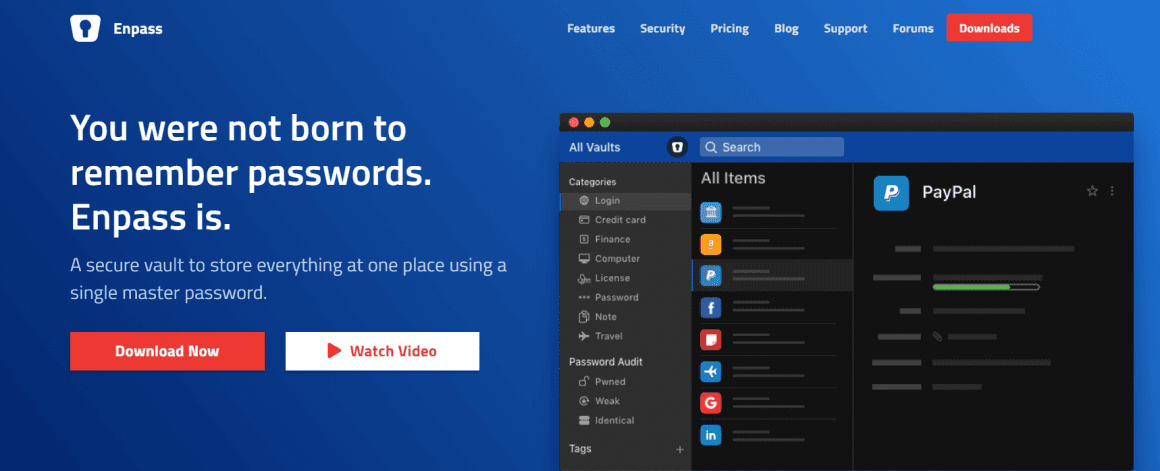The height and width of the screenshot is (471, 1160).
Task: Click the Amazon item icon in list
Action: (711, 243)
